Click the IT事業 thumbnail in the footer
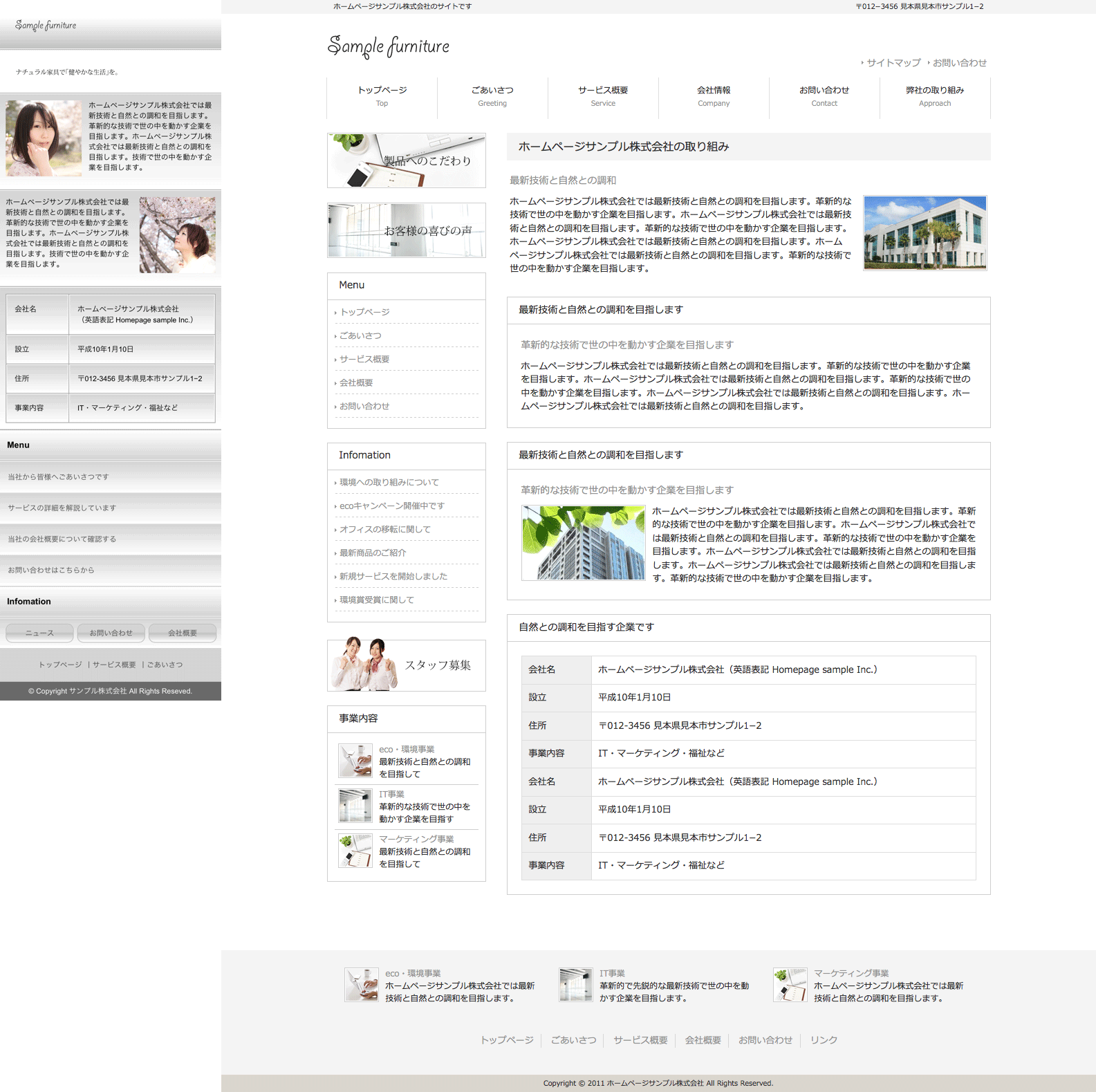The height and width of the screenshot is (1092, 1096). tap(575, 985)
